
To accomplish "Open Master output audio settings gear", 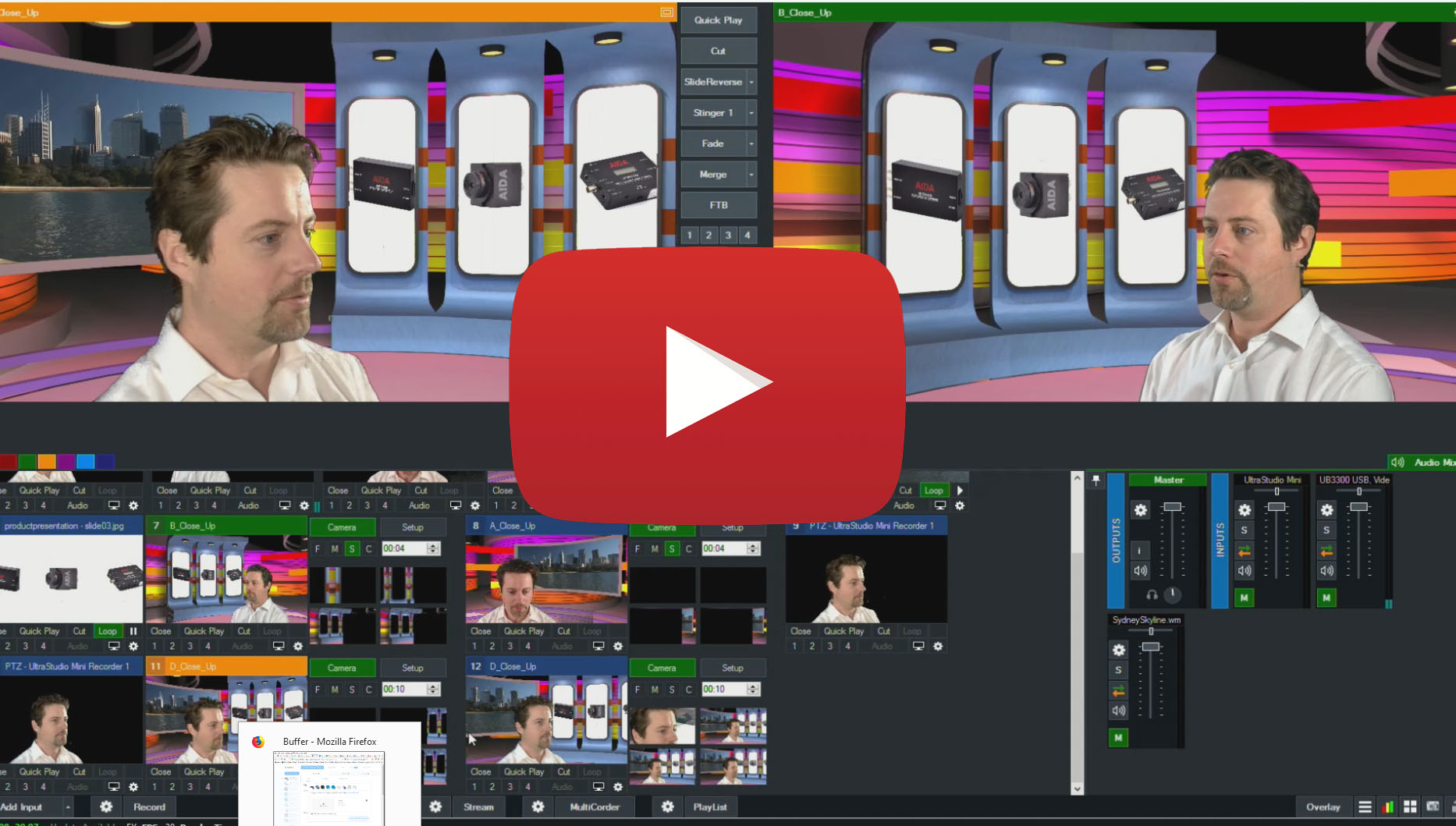I will [1140, 510].
